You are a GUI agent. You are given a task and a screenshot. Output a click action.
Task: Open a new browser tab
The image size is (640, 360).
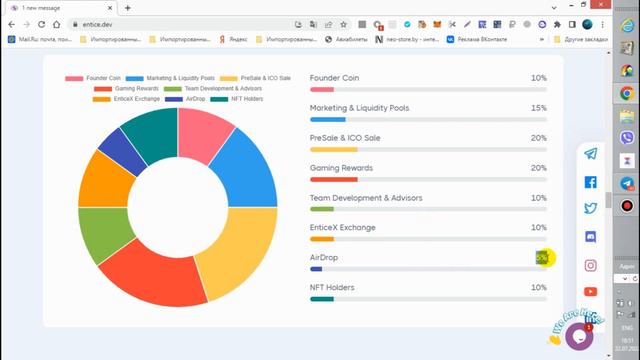point(128,8)
